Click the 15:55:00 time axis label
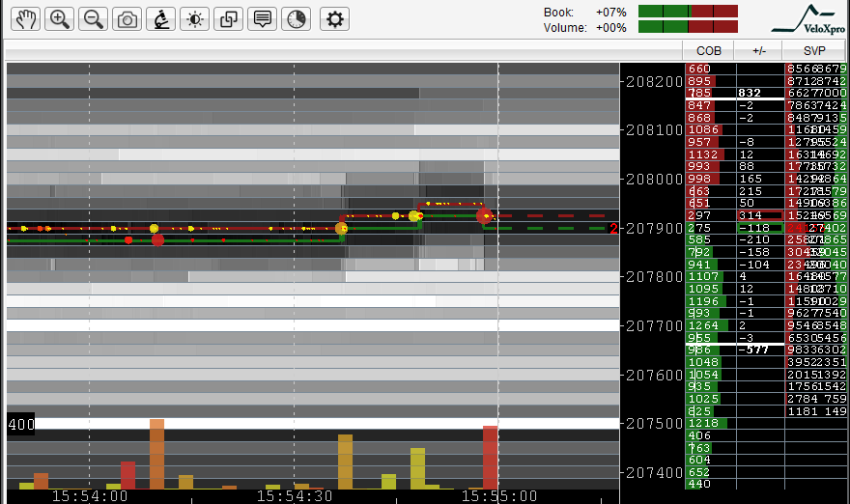 pyautogui.click(x=499, y=496)
